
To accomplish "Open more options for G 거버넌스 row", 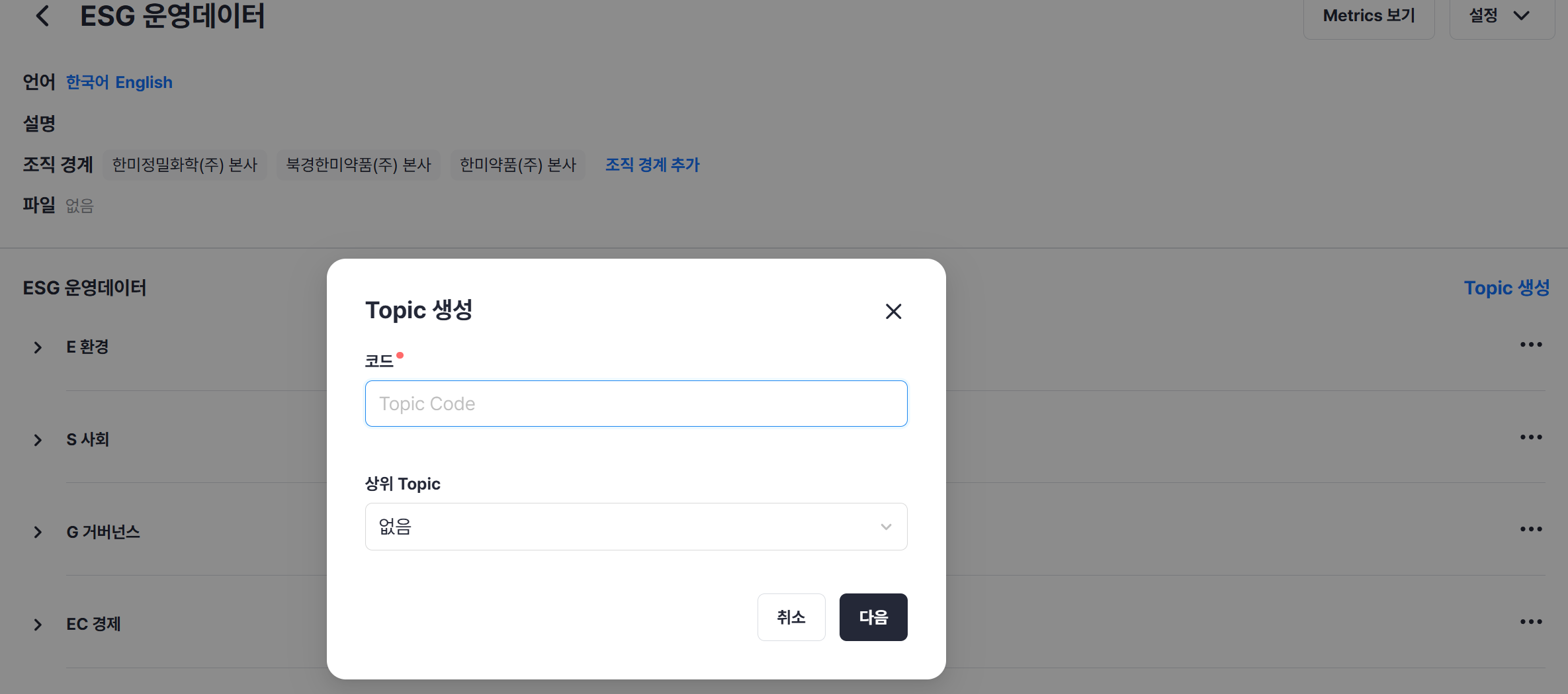I will 1530,529.
